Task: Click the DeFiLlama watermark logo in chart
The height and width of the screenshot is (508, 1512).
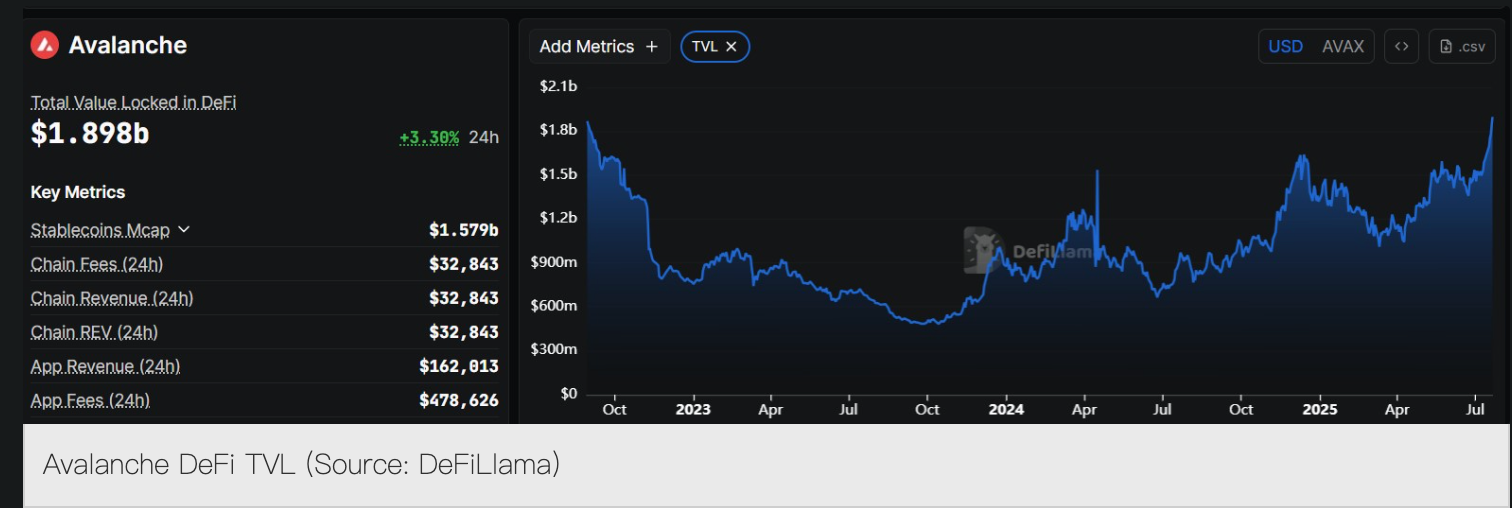Action: click(x=982, y=250)
